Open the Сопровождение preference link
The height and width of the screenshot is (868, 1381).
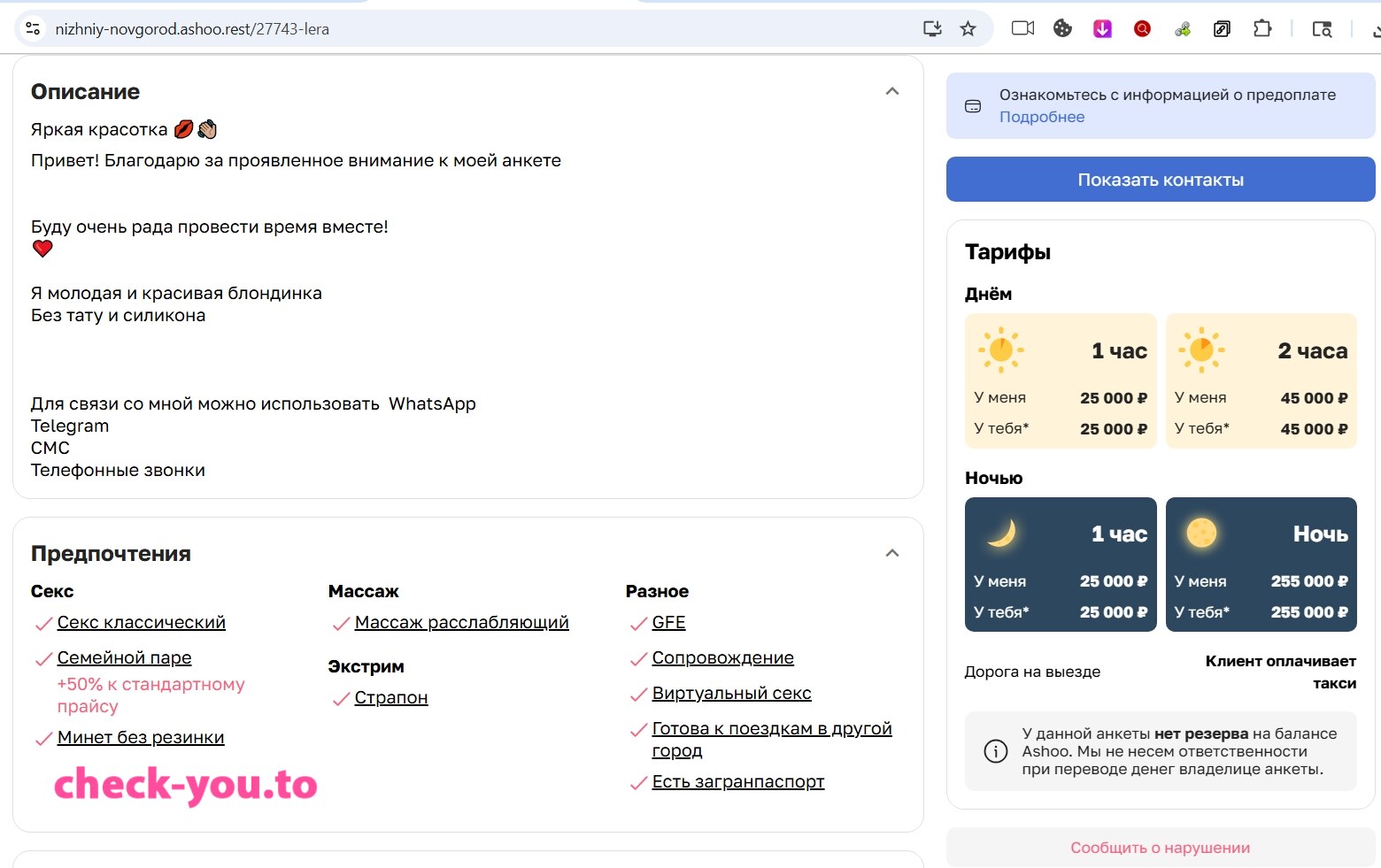(x=722, y=658)
